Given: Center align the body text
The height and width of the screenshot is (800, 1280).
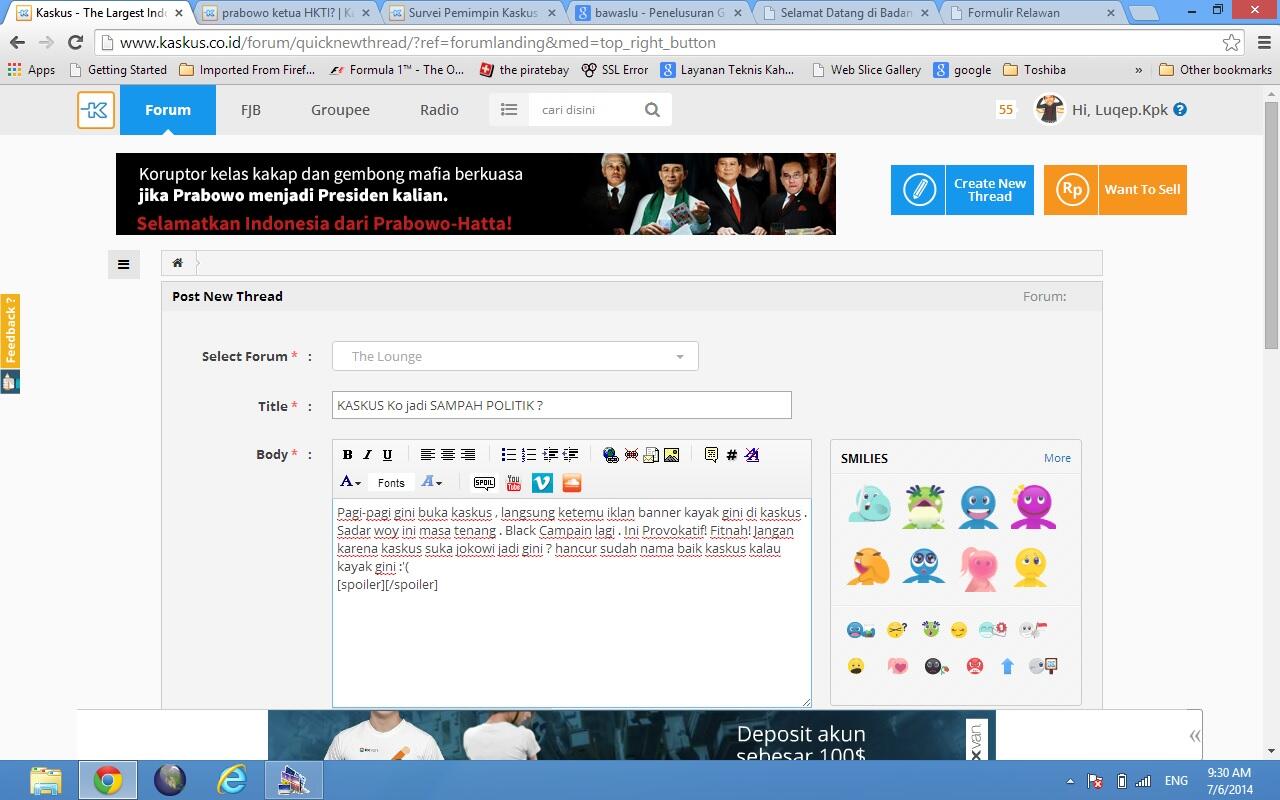Looking at the screenshot, I should 447,455.
